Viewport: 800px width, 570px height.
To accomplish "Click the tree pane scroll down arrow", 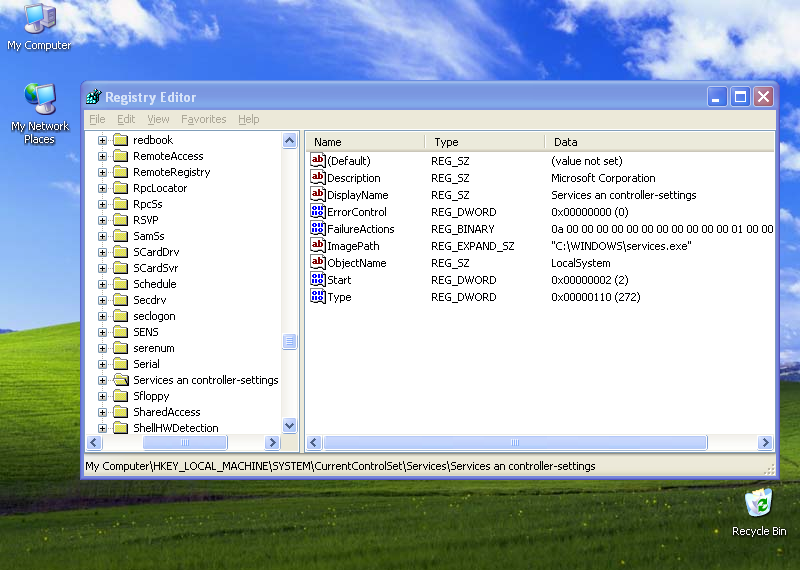I will click(289, 425).
